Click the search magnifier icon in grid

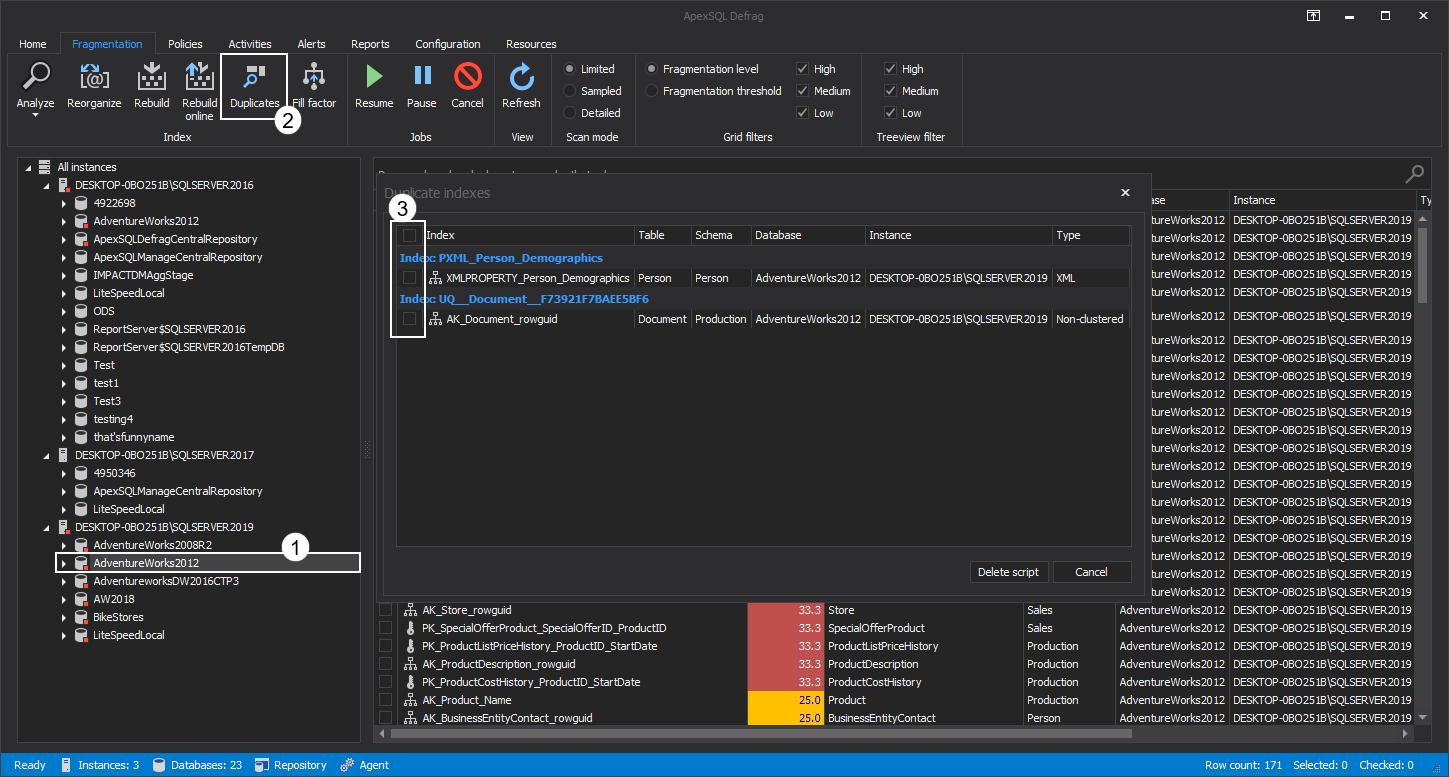pyautogui.click(x=1414, y=174)
